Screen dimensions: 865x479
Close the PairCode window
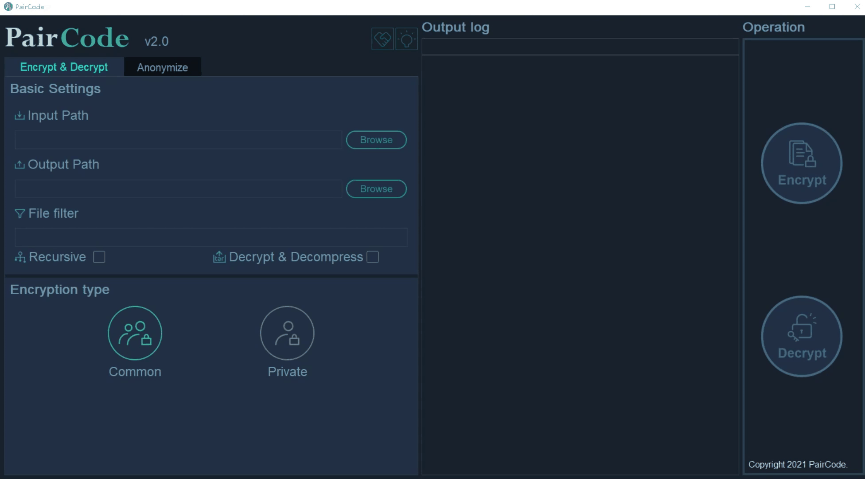(x=857, y=7)
